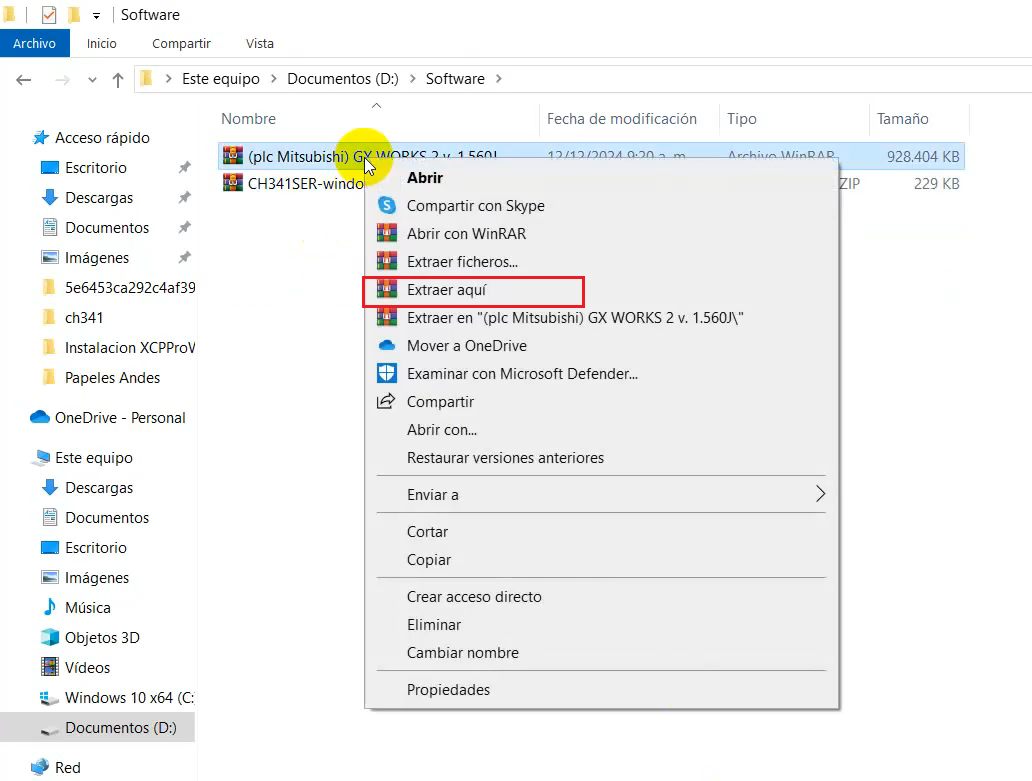This screenshot has width=1032, height=781.
Task: Click the Este equipo computer icon
Action: tap(41, 457)
